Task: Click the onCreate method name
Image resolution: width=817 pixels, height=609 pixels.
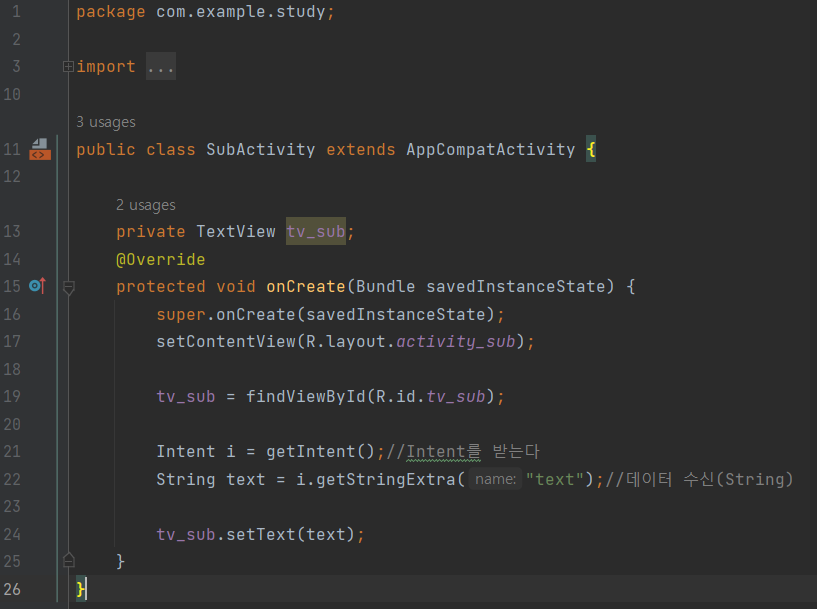Action: [x=306, y=287]
